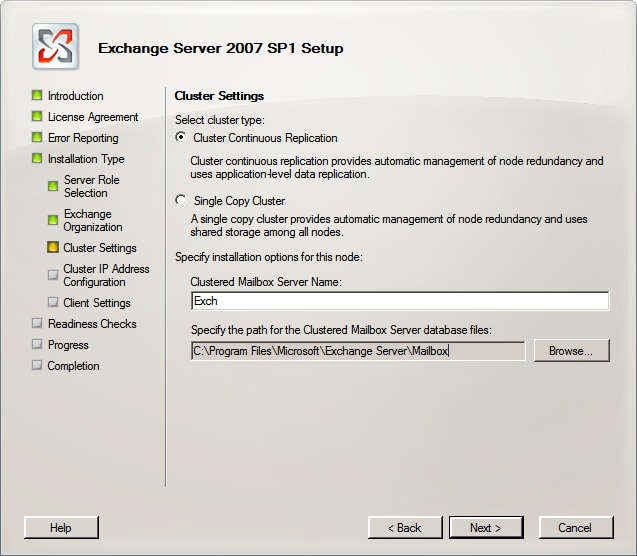Click the Introduction step label
Screen dimensions: 637x556
[76, 96]
